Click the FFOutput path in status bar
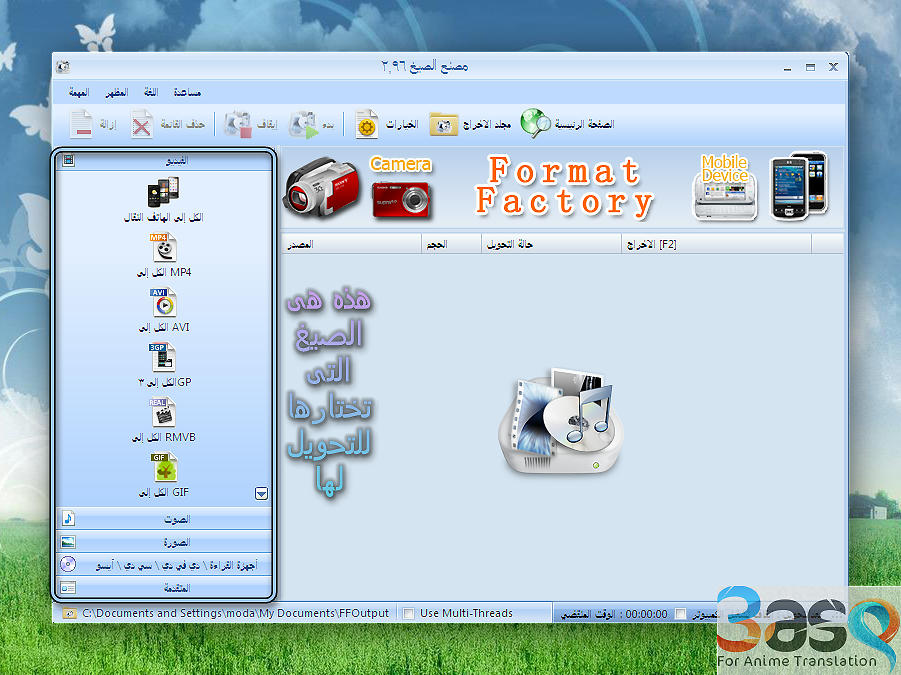This screenshot has width=901, height=675. tap(236, 614)
